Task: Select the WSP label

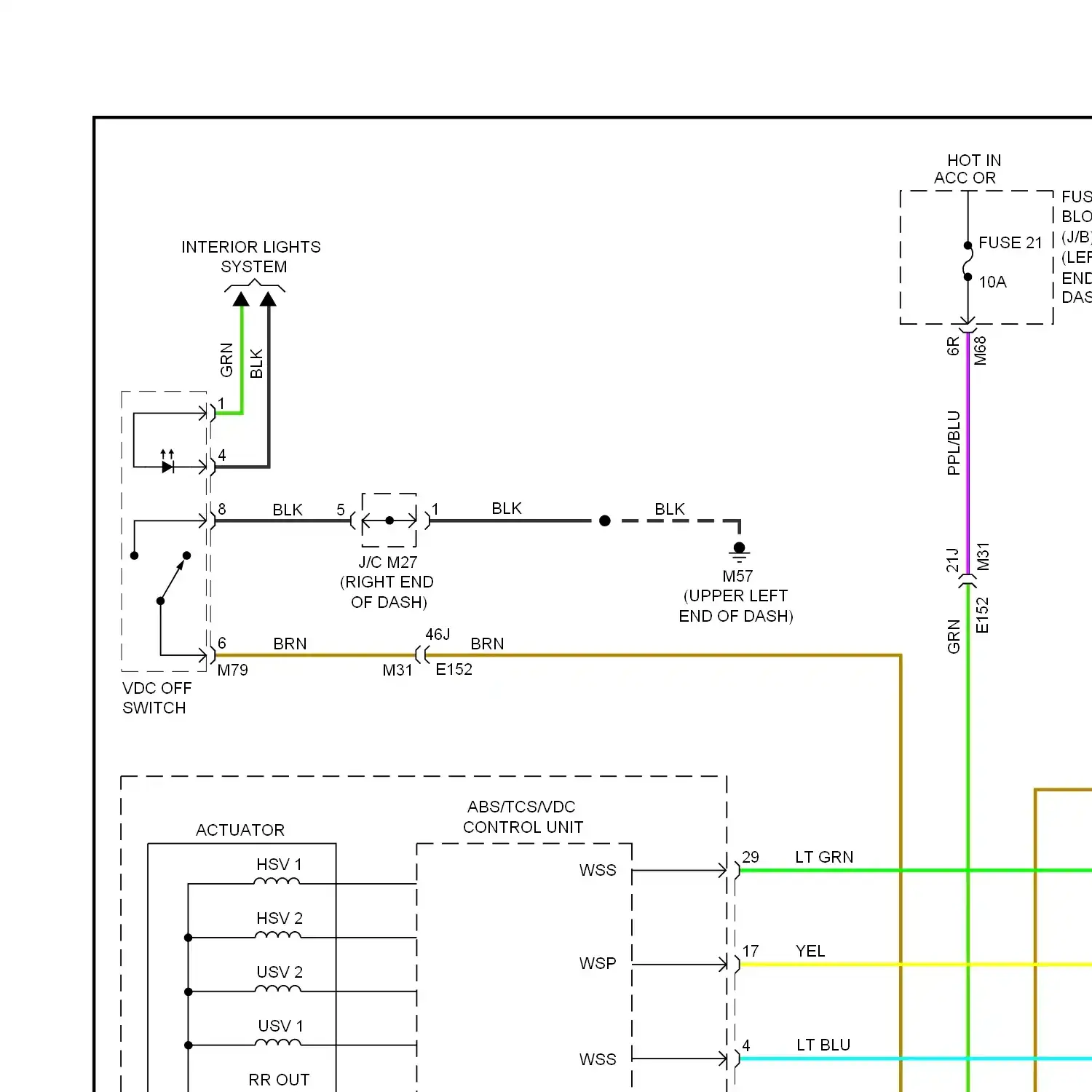Action: (x=598, y=963)
